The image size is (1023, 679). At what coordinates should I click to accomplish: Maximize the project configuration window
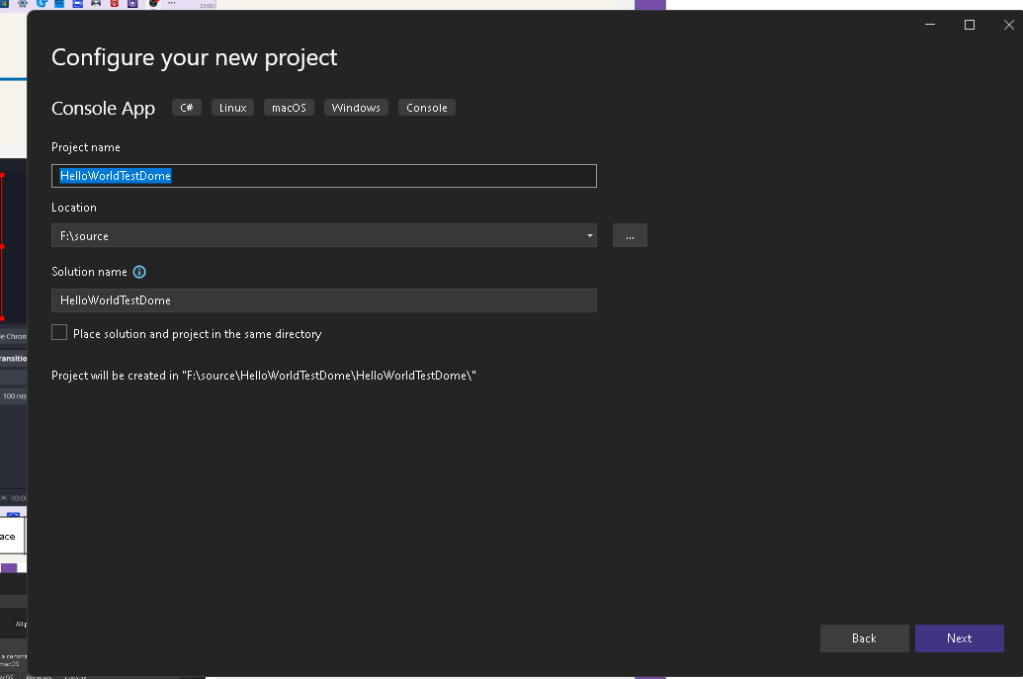[970, 25]
